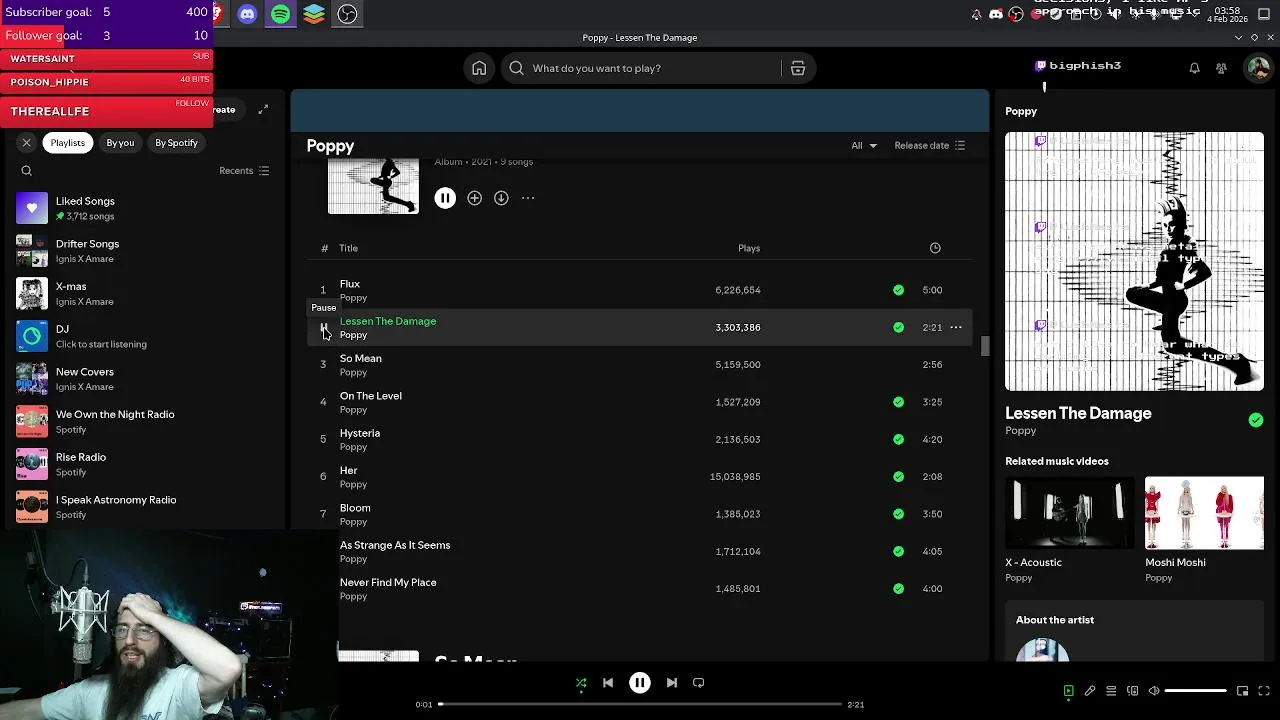
Task: Toggle saved checkmark for Hysteria
Action: point(898,439)
